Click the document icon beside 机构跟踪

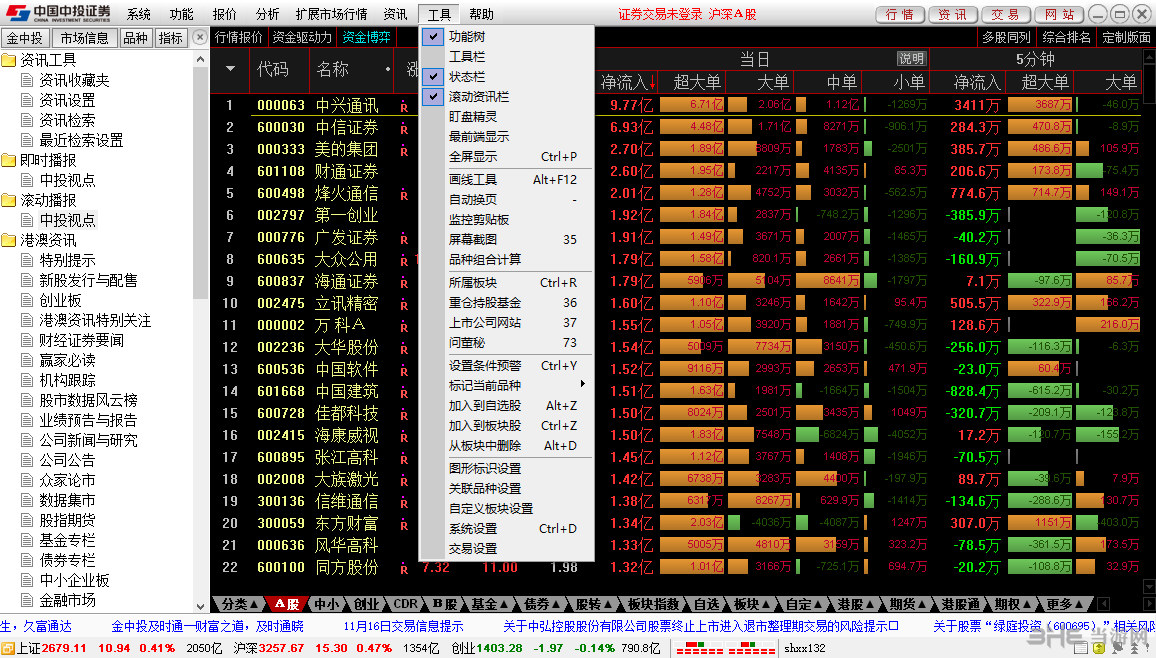pyautogui.click(x=27, y=380)
